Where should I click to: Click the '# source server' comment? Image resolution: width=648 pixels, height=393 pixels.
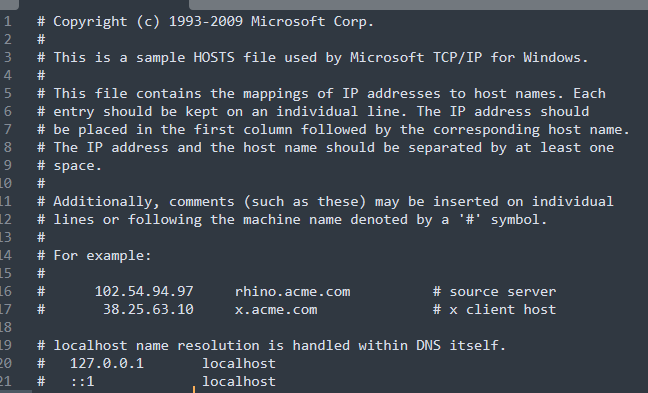click(494, 292)
